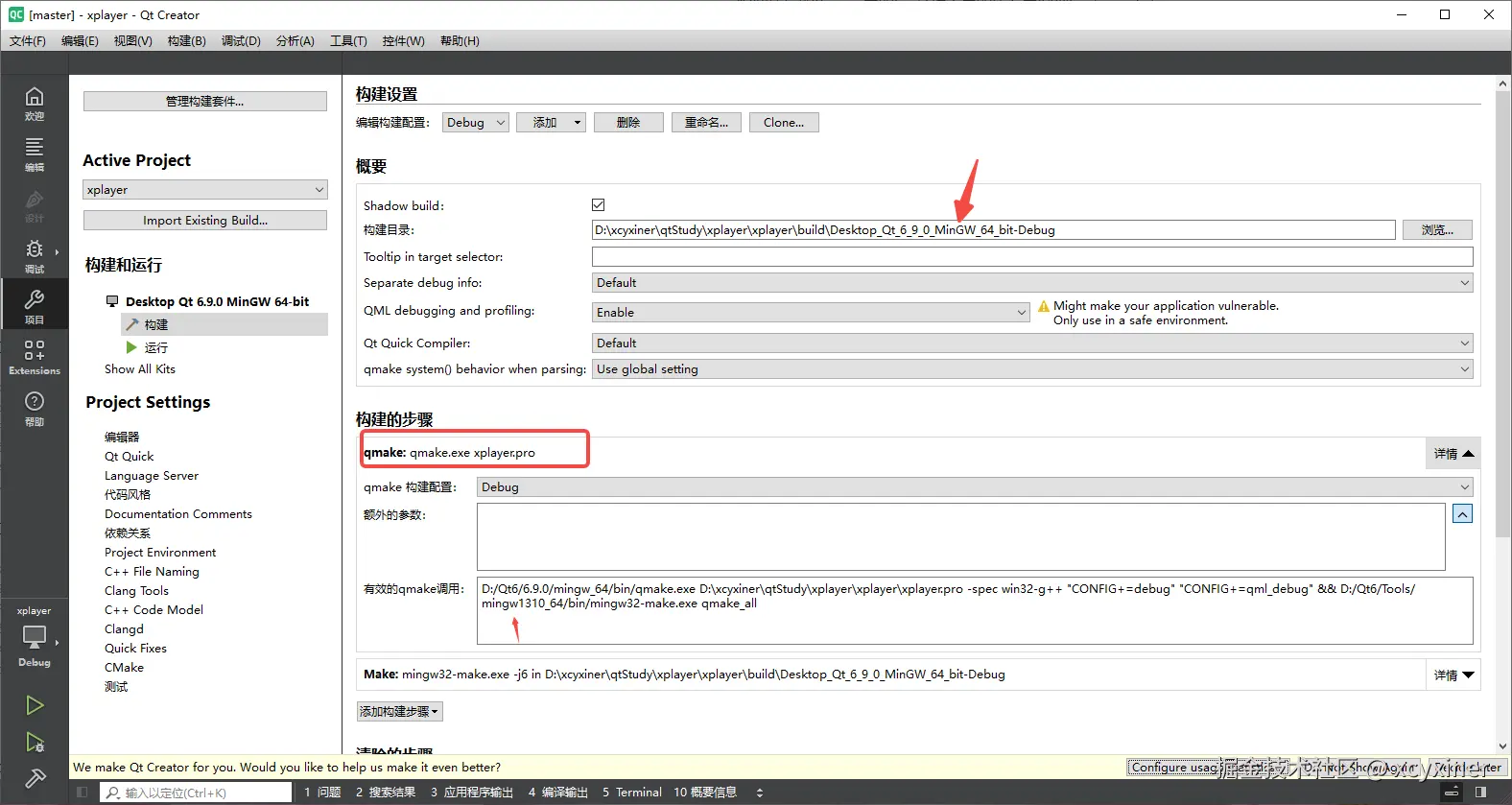Open the Debug (调试) menu
This screenshot has height=805, width=1512.
pos(241,41)
